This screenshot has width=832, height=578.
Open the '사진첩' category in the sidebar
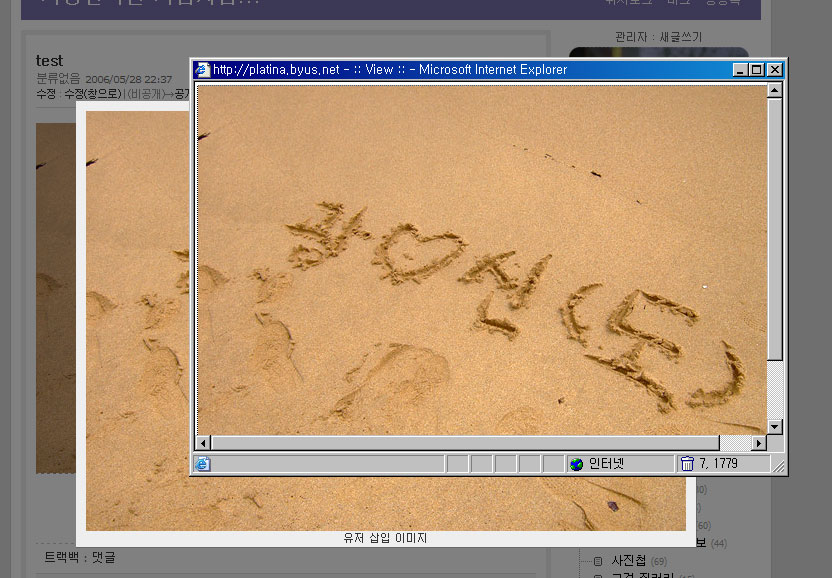(629, 560)
